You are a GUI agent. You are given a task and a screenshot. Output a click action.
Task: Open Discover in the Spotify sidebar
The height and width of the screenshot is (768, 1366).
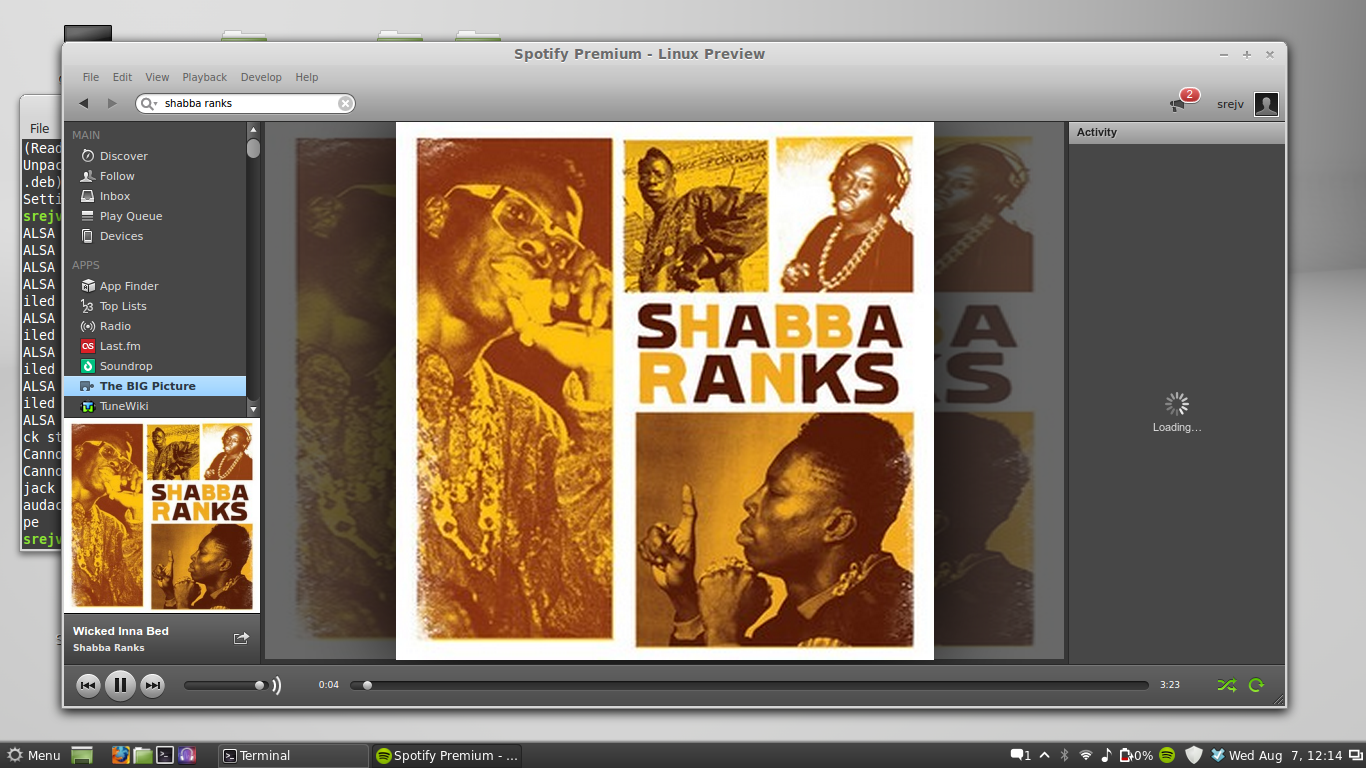coord(154,156)
